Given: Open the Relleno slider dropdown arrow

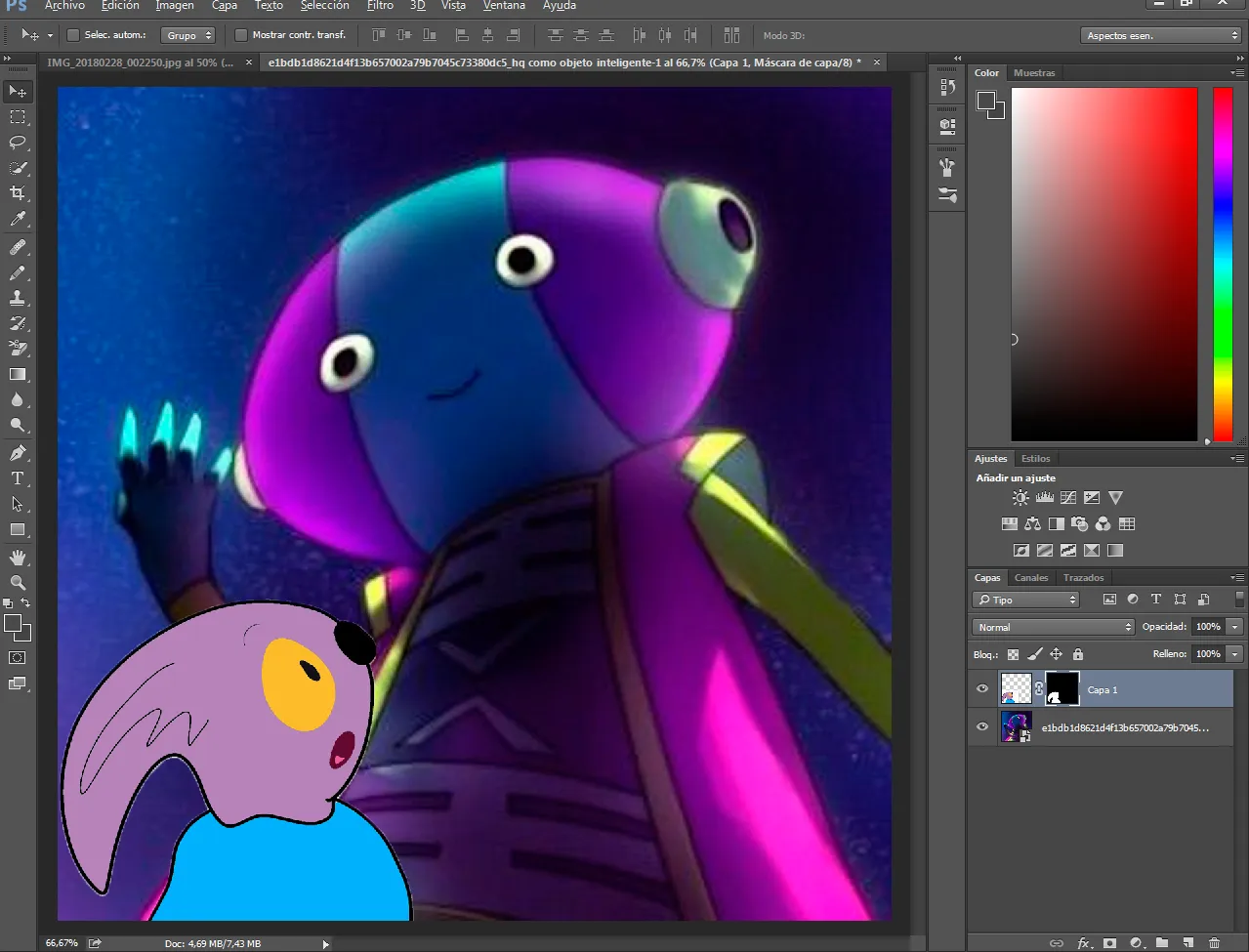Looking at the screenshot, I should click(1235, 654).
